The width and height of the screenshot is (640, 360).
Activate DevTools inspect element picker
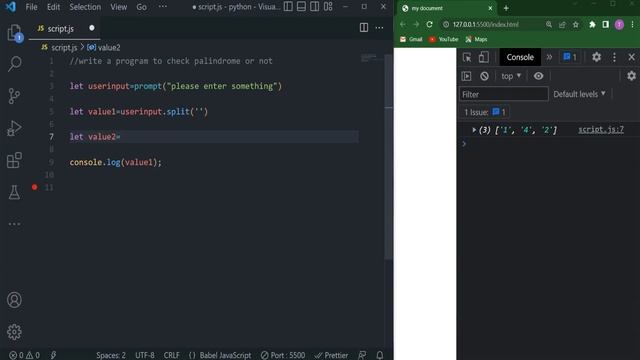(467, 57)
